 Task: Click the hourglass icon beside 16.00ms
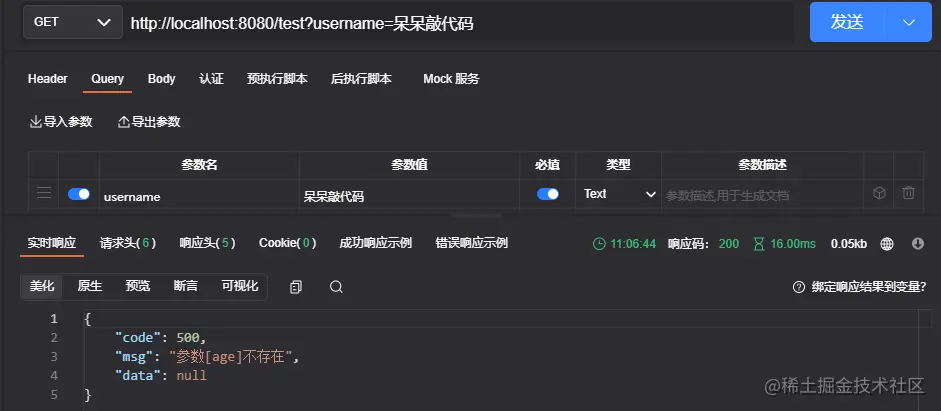point(759,244)
